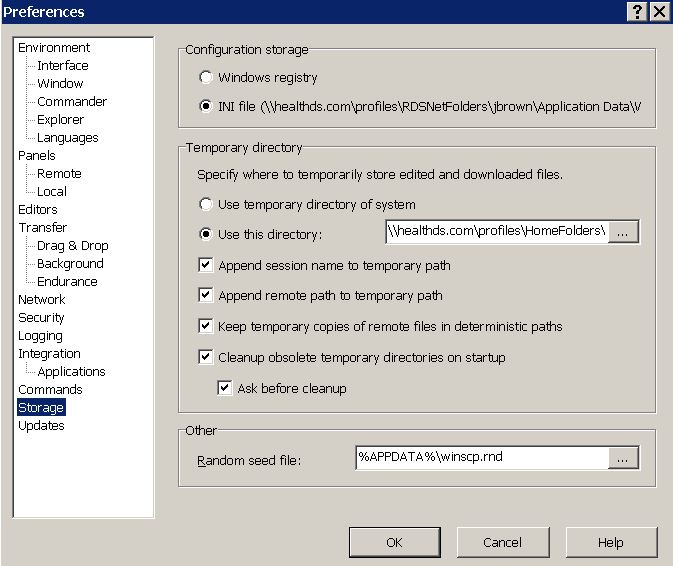
Task: Disable Keep temporary copies in deterministic paths
Action: (206, 326)
